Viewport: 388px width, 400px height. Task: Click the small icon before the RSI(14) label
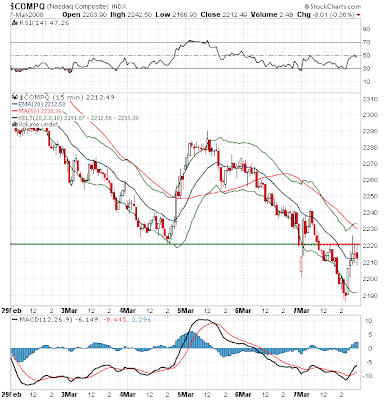pos(15,23)
